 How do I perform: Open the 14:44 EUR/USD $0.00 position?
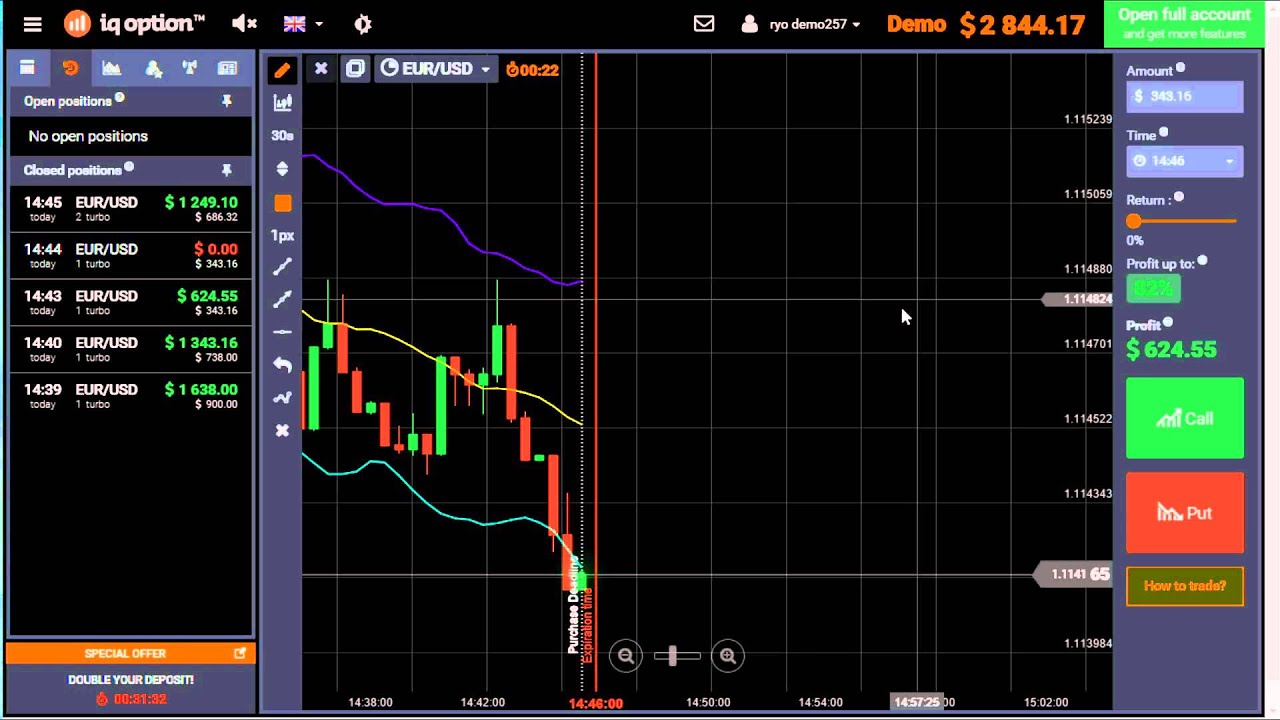pos(130,256)
